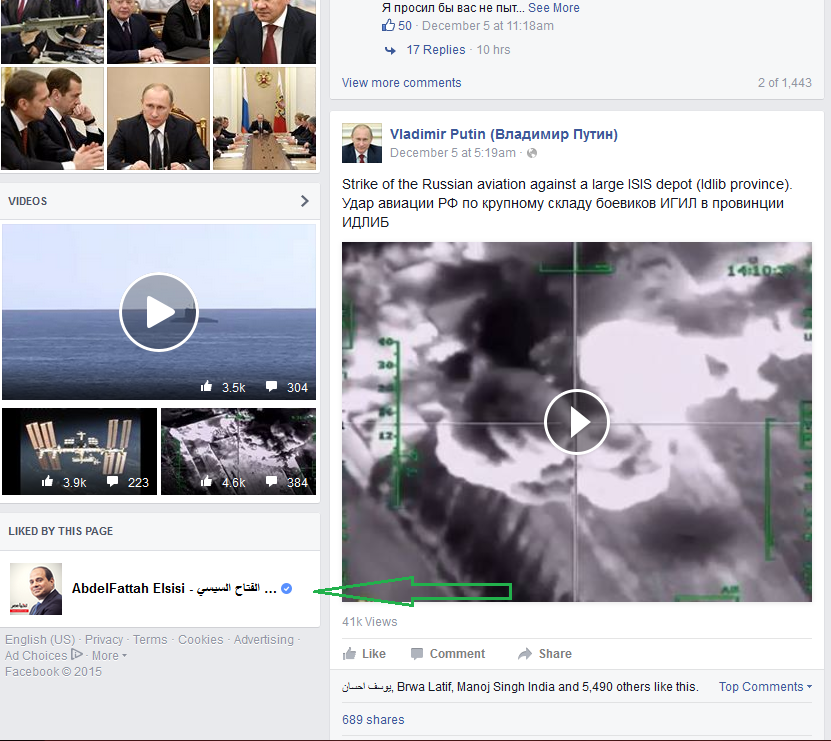Open the Terms footer link

click(150, 640)
